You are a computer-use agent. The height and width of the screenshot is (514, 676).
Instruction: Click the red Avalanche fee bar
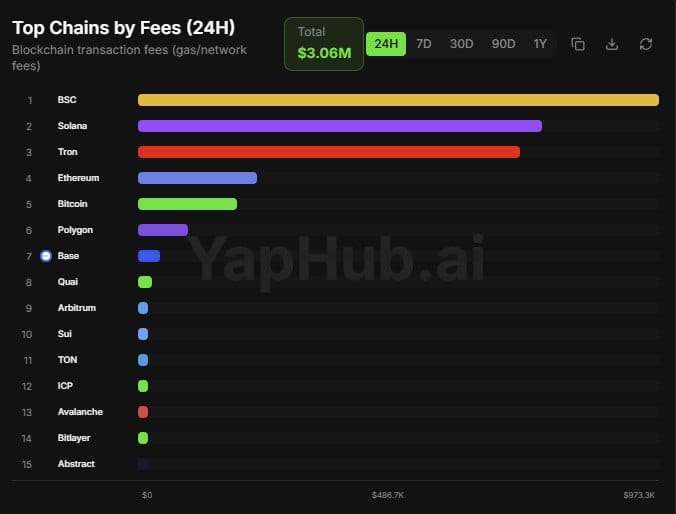point(143,412)
